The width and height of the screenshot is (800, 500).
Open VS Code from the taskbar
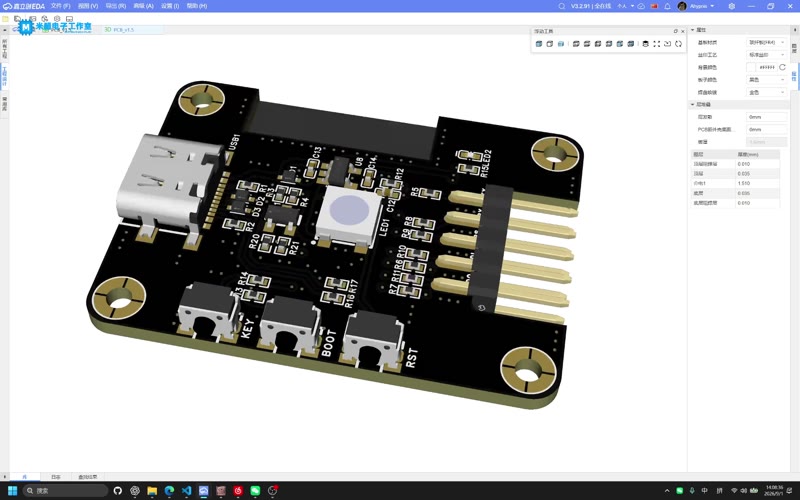(x=186, y=491)
